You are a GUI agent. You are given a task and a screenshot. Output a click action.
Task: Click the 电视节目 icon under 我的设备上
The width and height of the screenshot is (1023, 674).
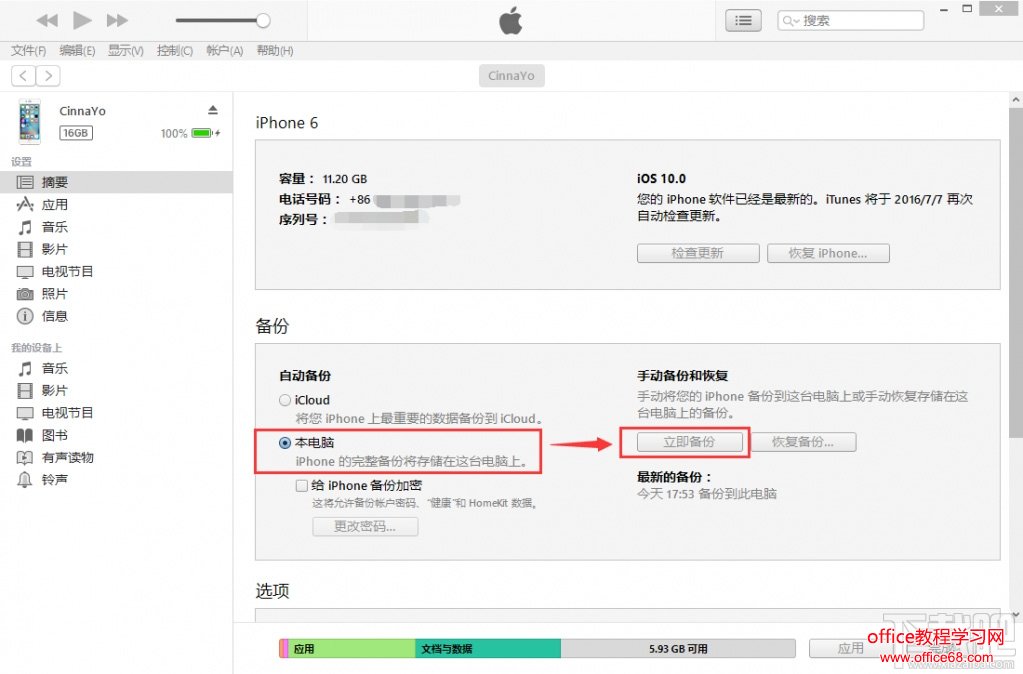click(25, 413)
